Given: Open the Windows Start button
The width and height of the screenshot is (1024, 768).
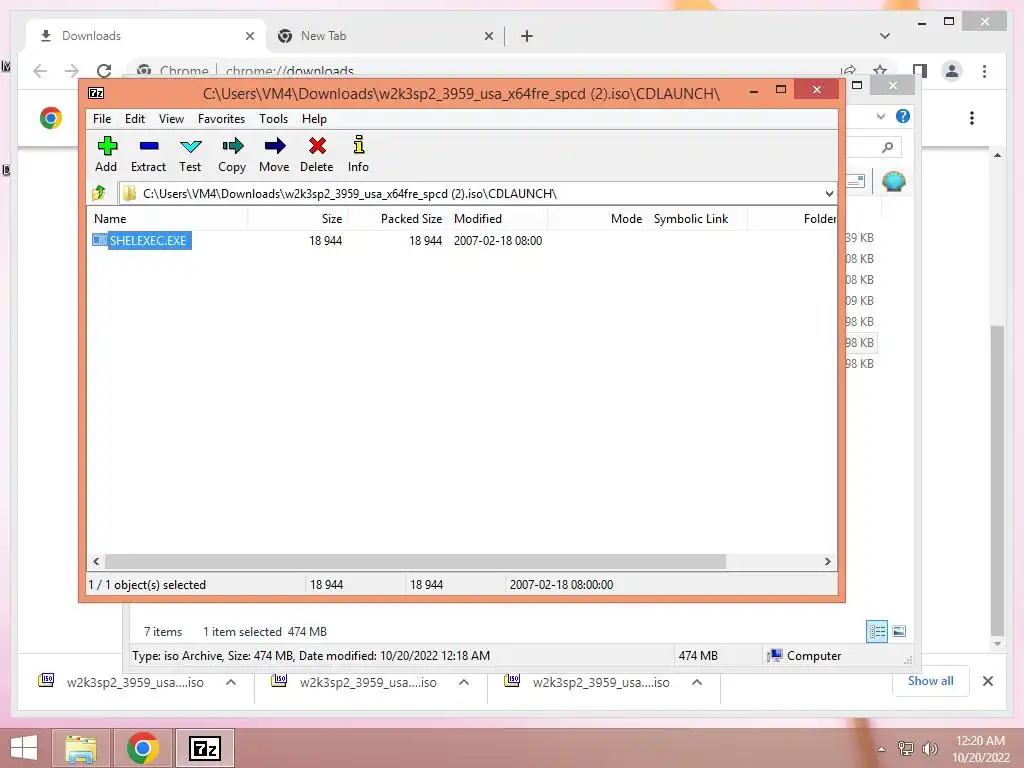Looking at the screenshot, I should click(24, 748).
